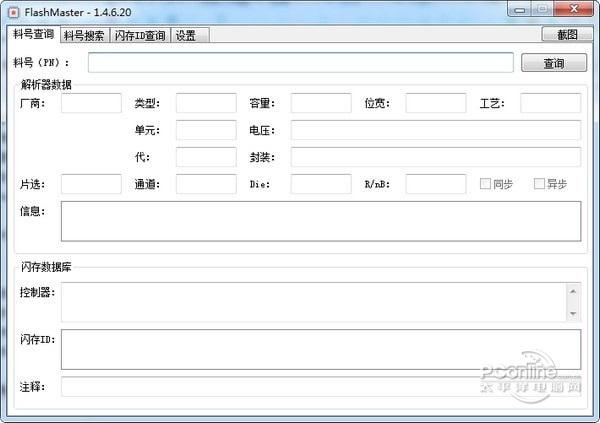Click the 容量 field
This screenshot has height=423, width=600.
point(321,103)
